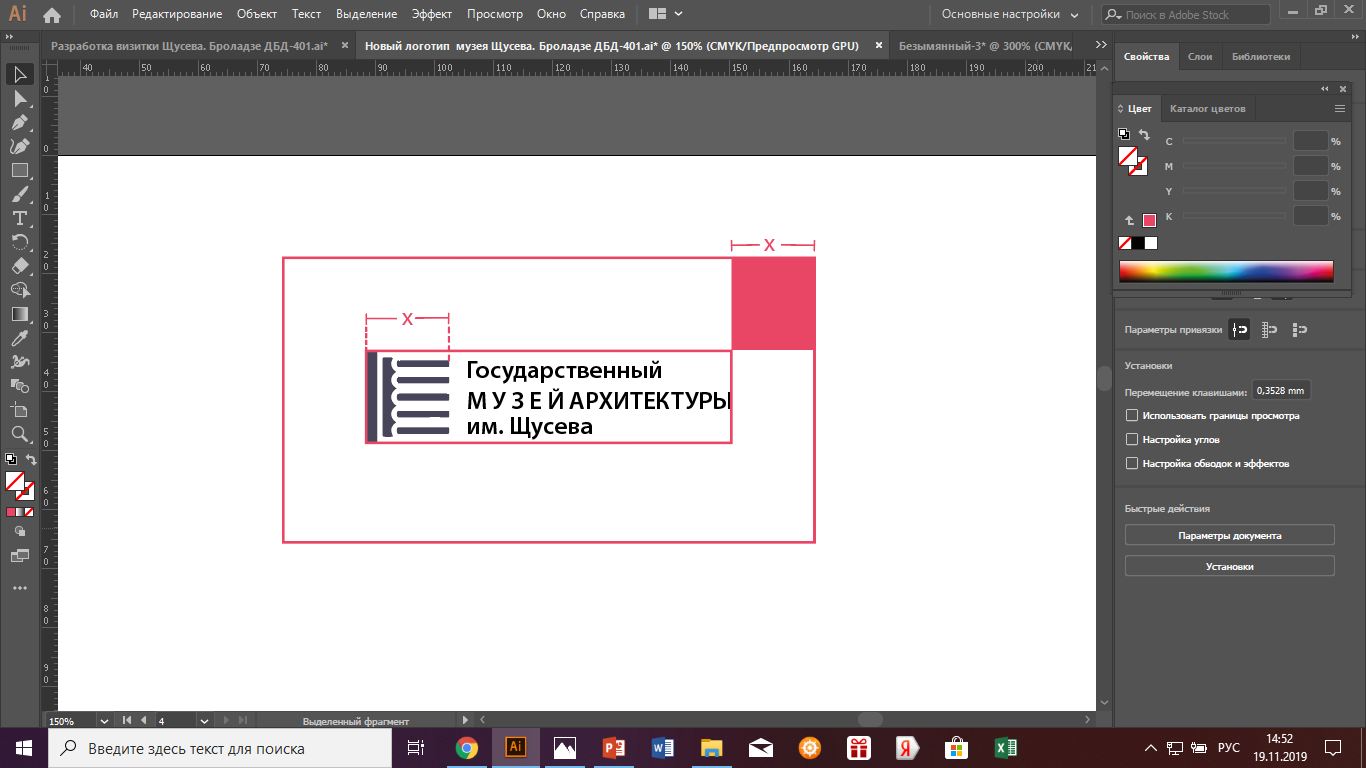Go to first artboard

coord(127,720)
